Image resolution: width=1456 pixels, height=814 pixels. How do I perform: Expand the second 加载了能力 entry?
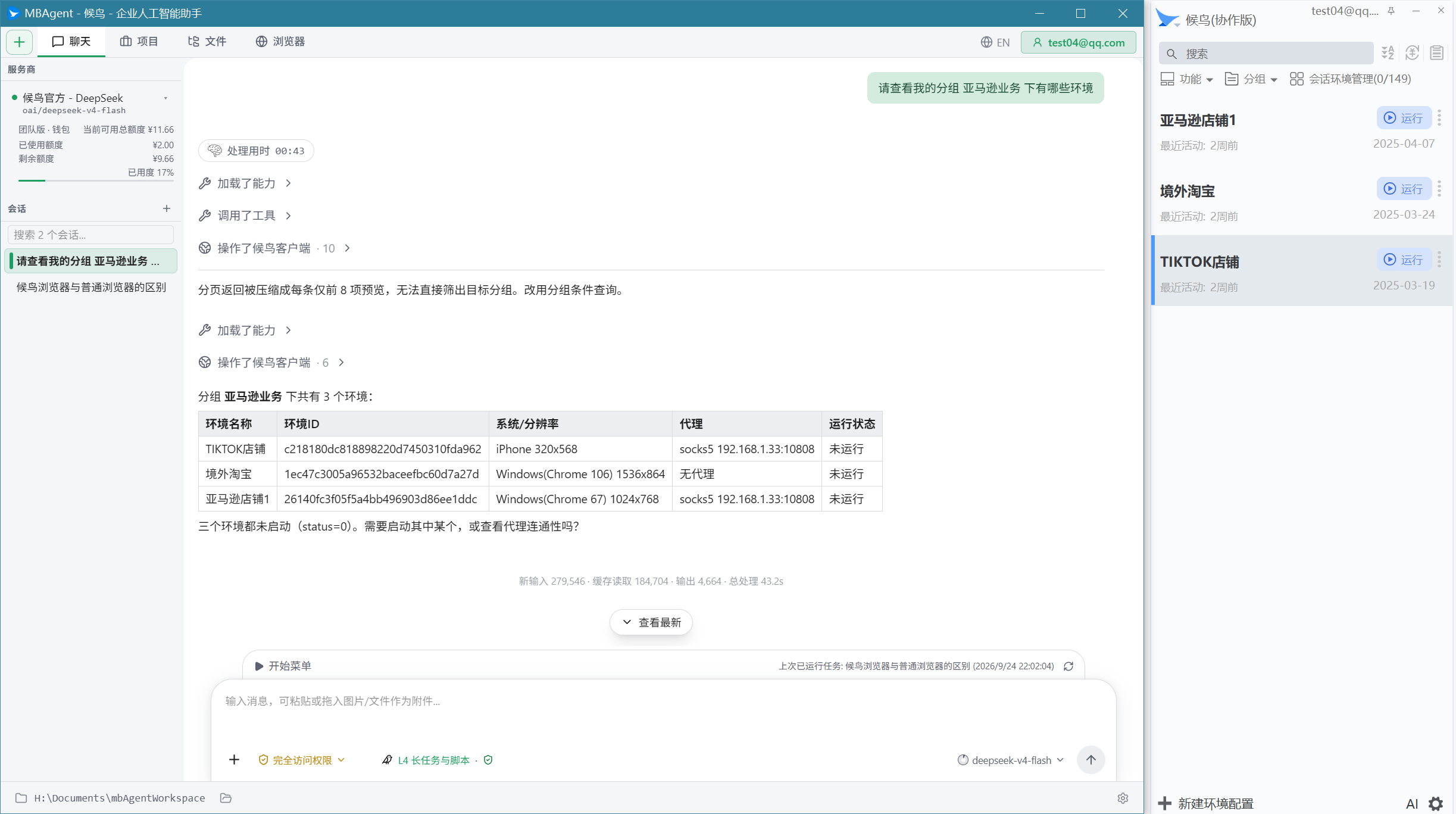(x=245, y=330)
